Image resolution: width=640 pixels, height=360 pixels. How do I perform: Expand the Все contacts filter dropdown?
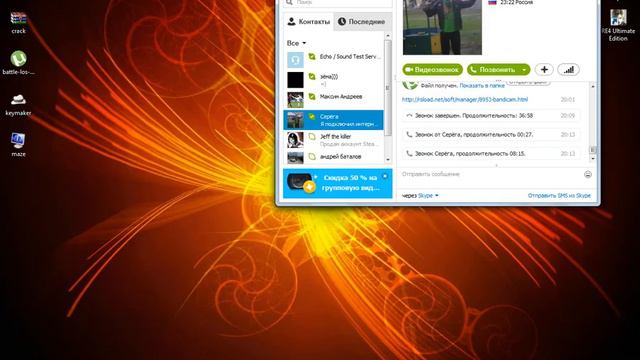[x=296, y=43]
